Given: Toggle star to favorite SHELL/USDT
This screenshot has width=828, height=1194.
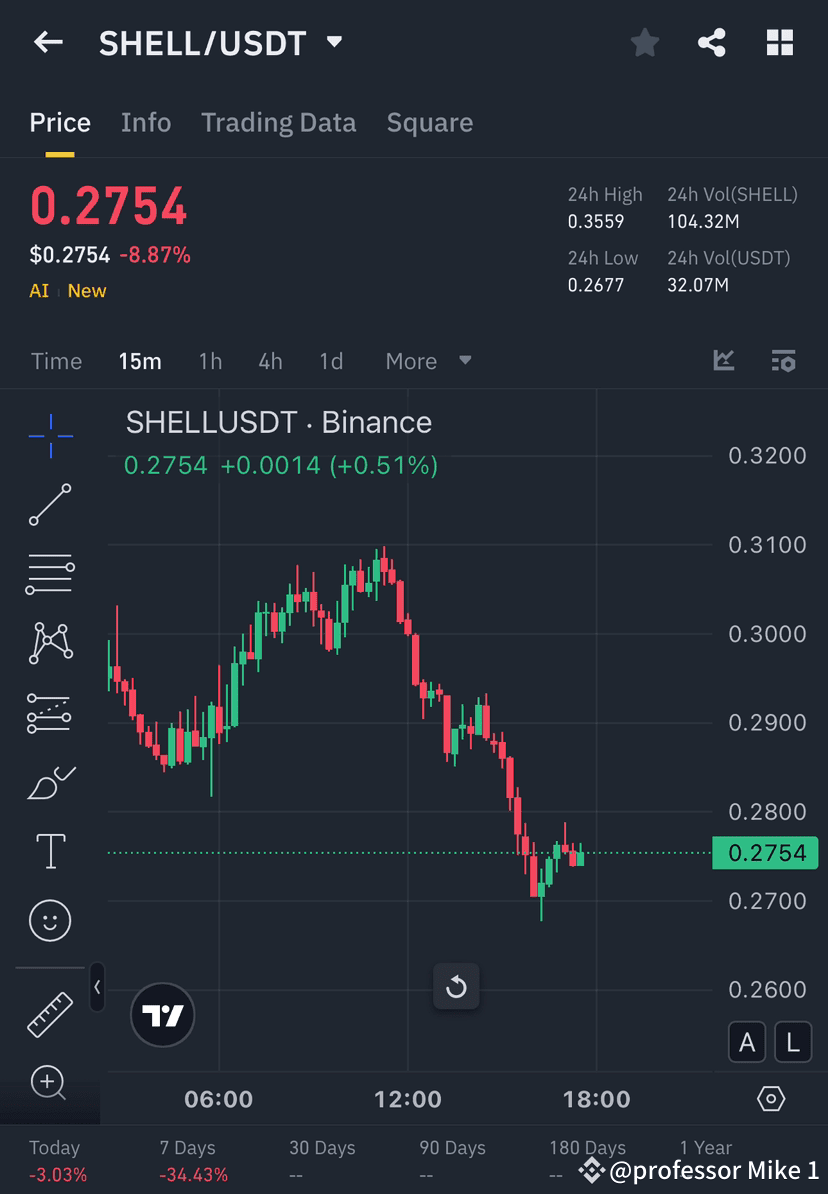Looking at the screenshot, I should pyautogui.click(x=644, y=42).
